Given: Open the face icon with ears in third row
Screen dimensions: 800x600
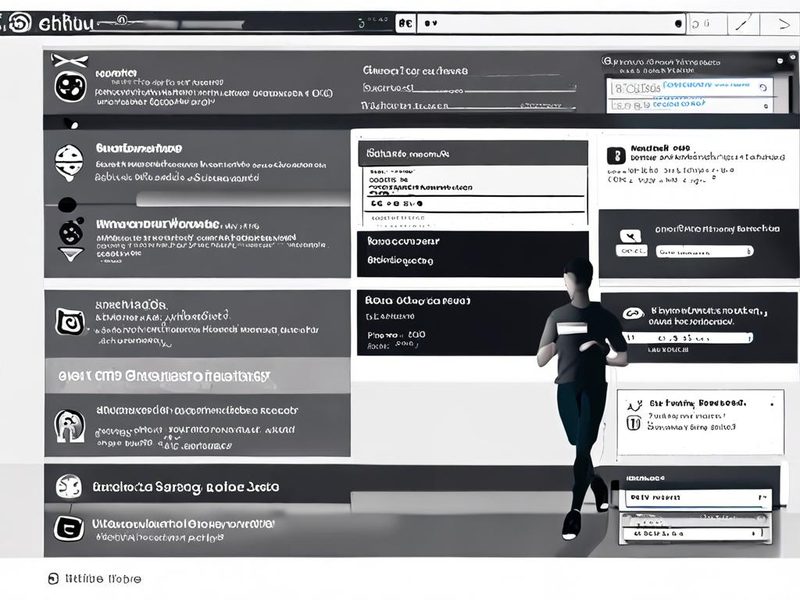Looking at the screenshot, I should pos(71,233).
